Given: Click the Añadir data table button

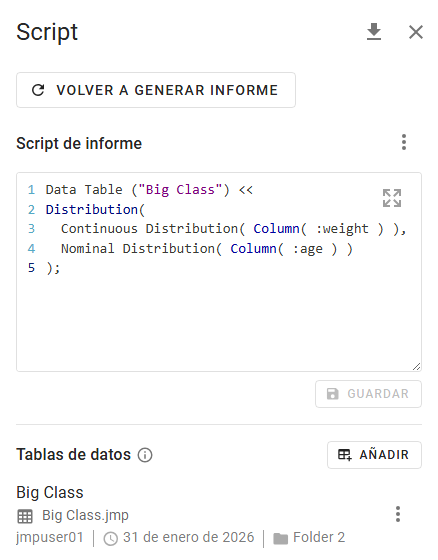Looking at the screenshot, I should (x=374, y=455).
